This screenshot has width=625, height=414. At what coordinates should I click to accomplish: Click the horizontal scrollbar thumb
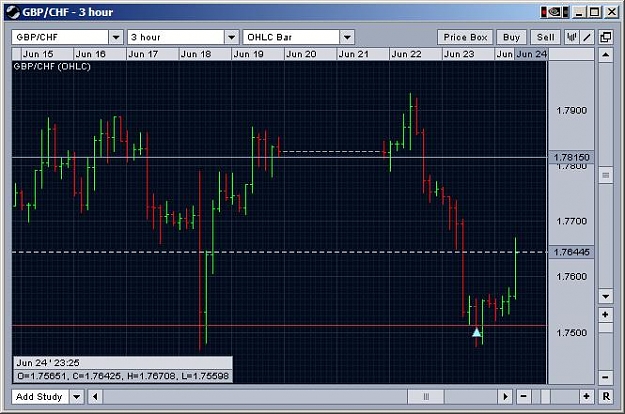(x=426, y=396)
